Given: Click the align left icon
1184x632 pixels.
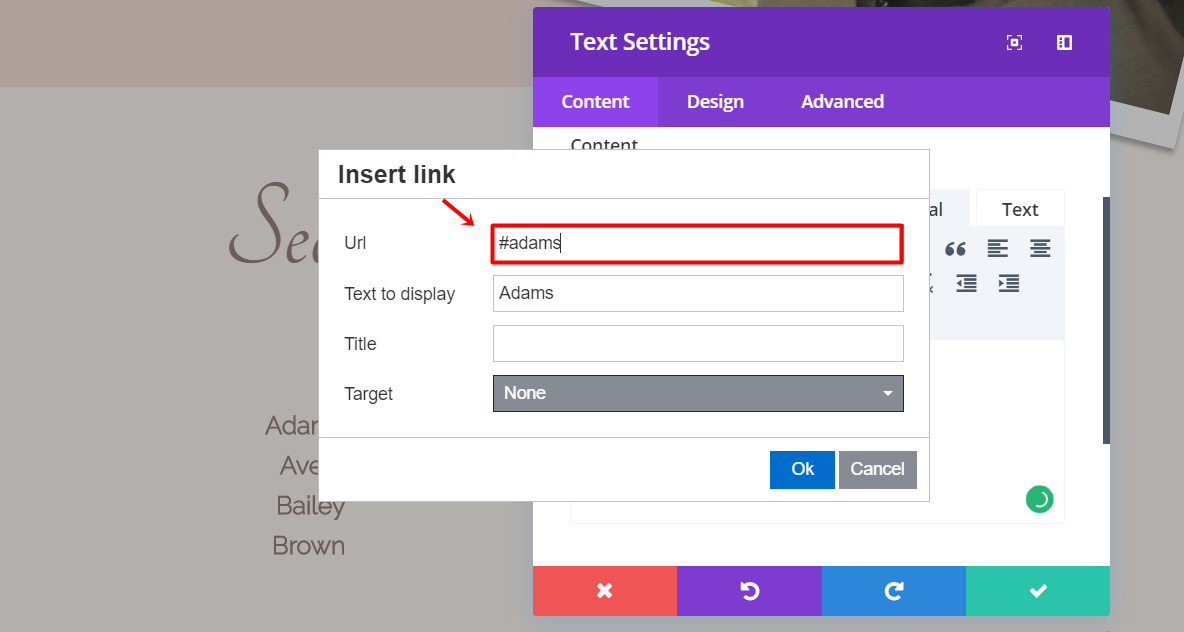Looking at the screenshot, I should click(998, 249).
